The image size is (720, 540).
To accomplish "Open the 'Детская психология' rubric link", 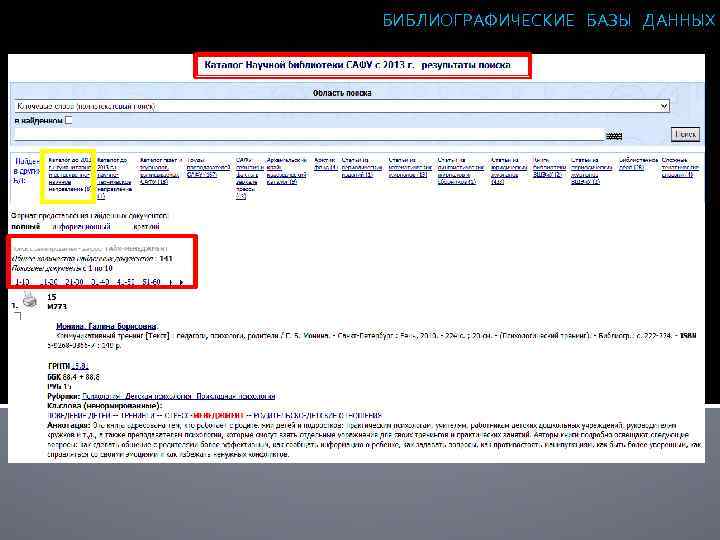I will (x=159, y=396).
